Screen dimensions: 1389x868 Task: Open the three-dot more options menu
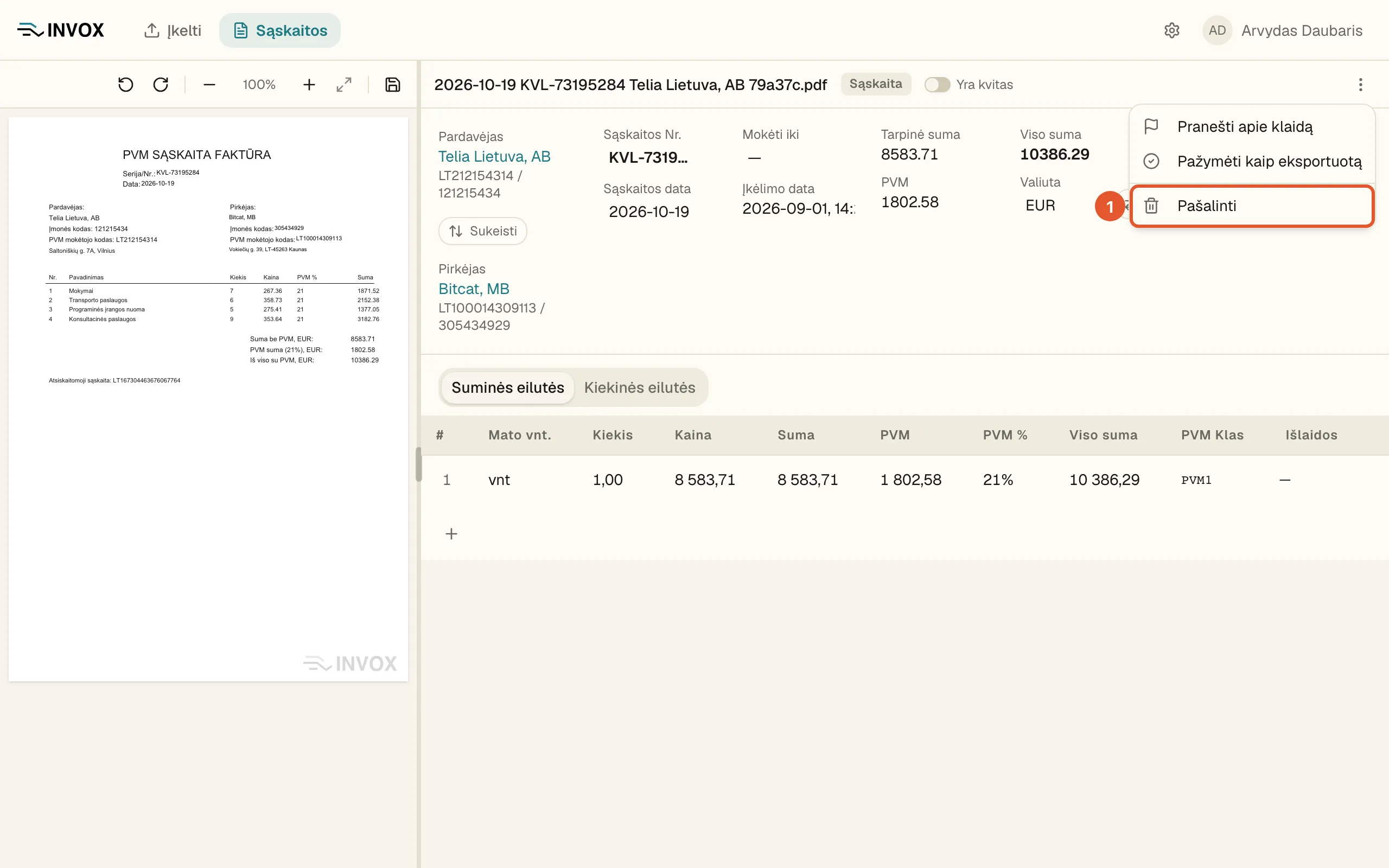[x=1360, y=85]
